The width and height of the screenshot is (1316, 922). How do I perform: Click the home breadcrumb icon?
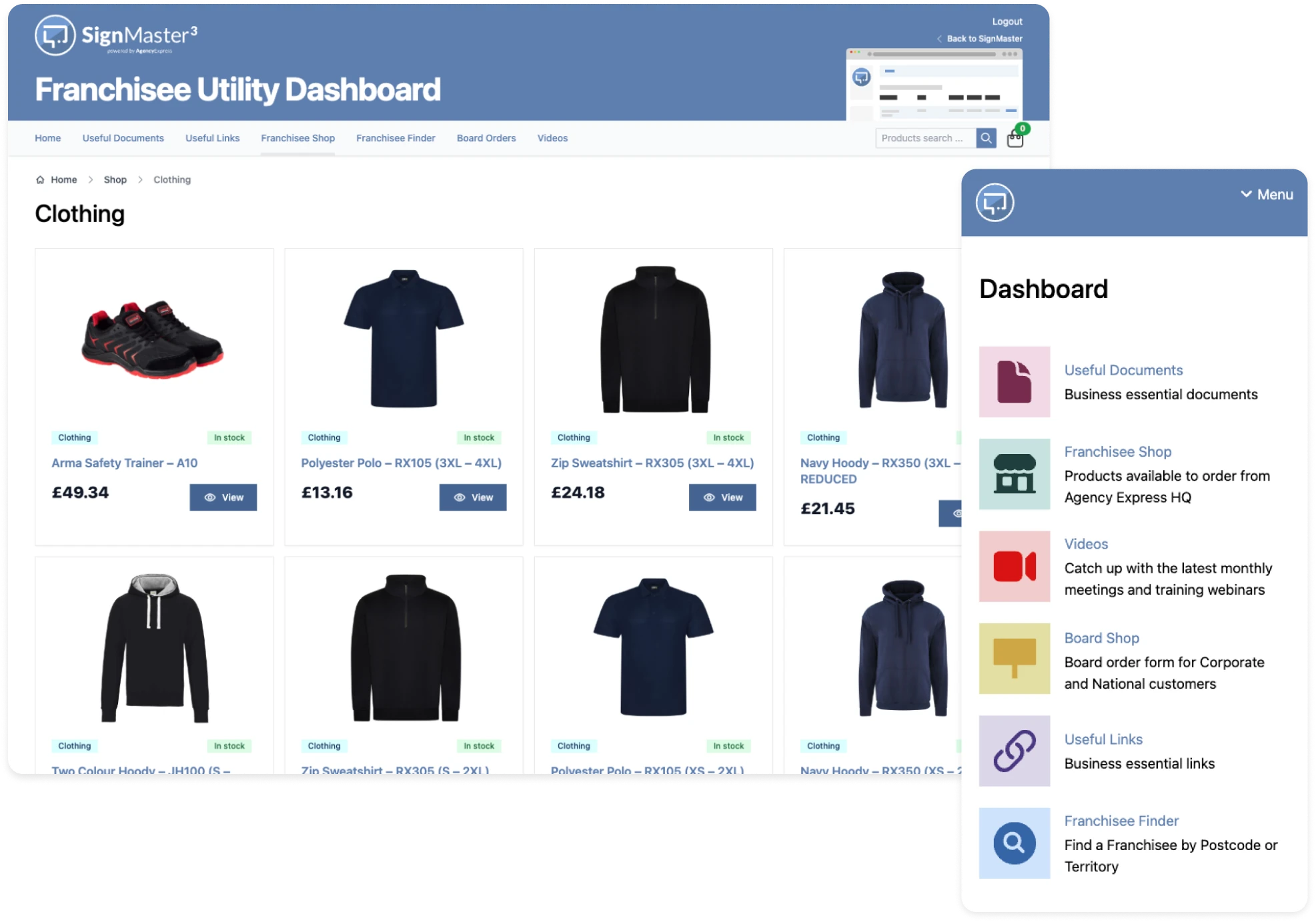click(x=39, y=179)
